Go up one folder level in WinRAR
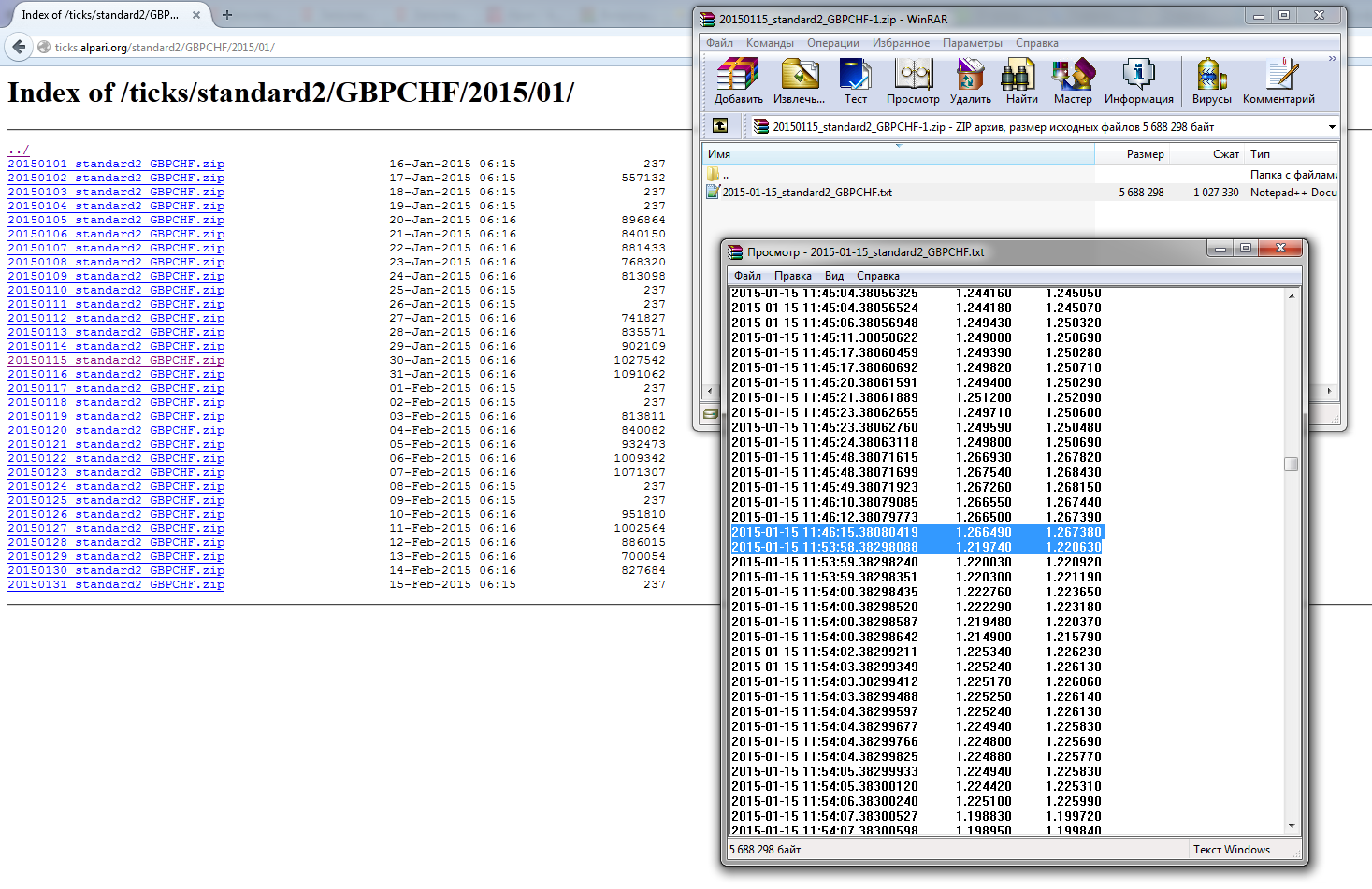Viewport: 1372px width, 889px height. point(719,126)
